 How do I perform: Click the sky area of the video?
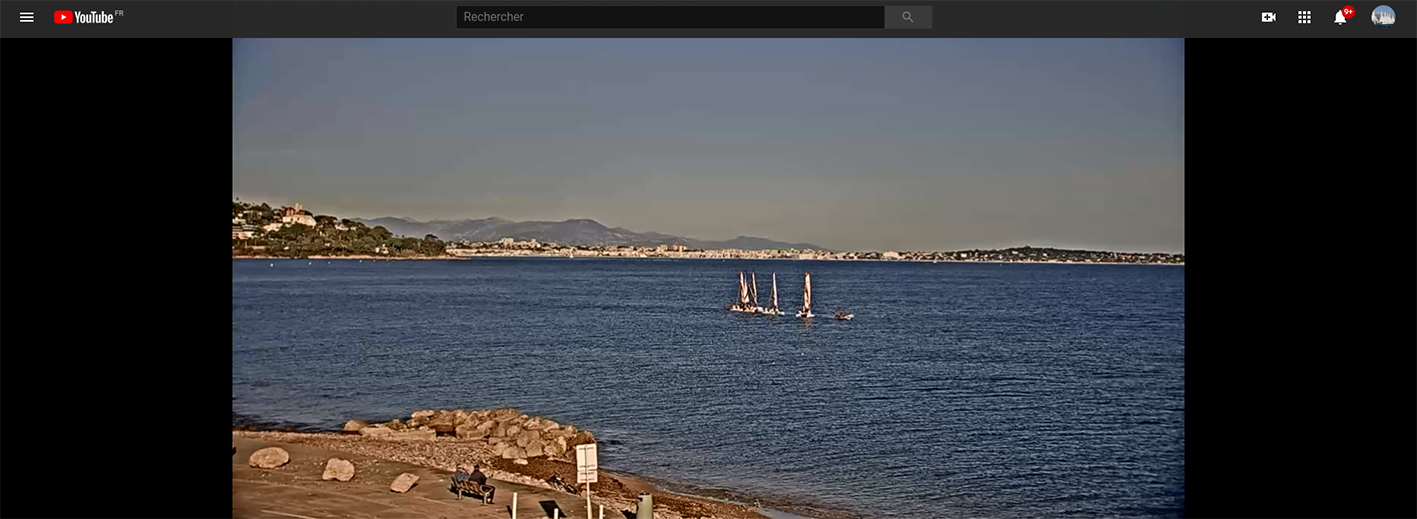pyautogui.click(x=700, y=120)
